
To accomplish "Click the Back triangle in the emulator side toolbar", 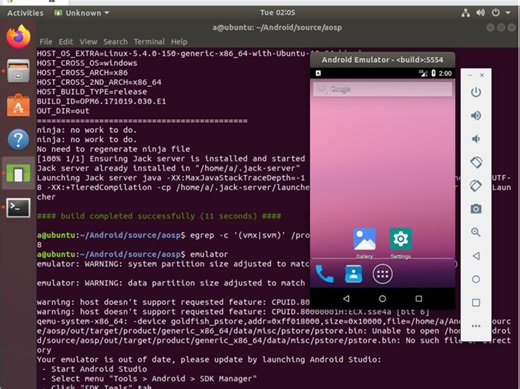I will [x=476, y=256].
